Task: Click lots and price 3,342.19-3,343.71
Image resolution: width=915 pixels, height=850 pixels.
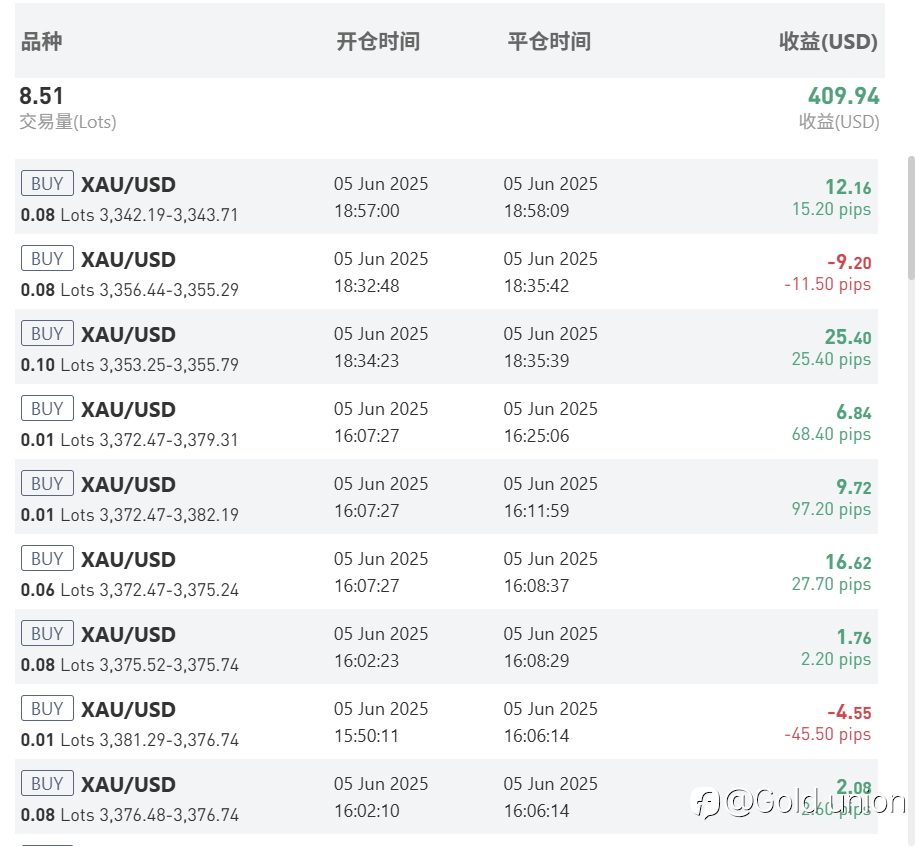Action: (x=130, y=215)
